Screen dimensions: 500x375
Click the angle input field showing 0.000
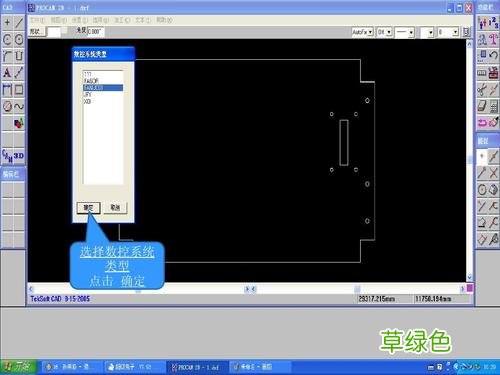(95, 32)
